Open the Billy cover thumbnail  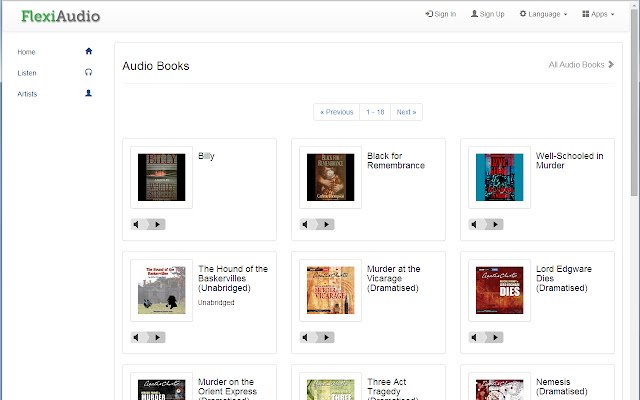[162, 177]
